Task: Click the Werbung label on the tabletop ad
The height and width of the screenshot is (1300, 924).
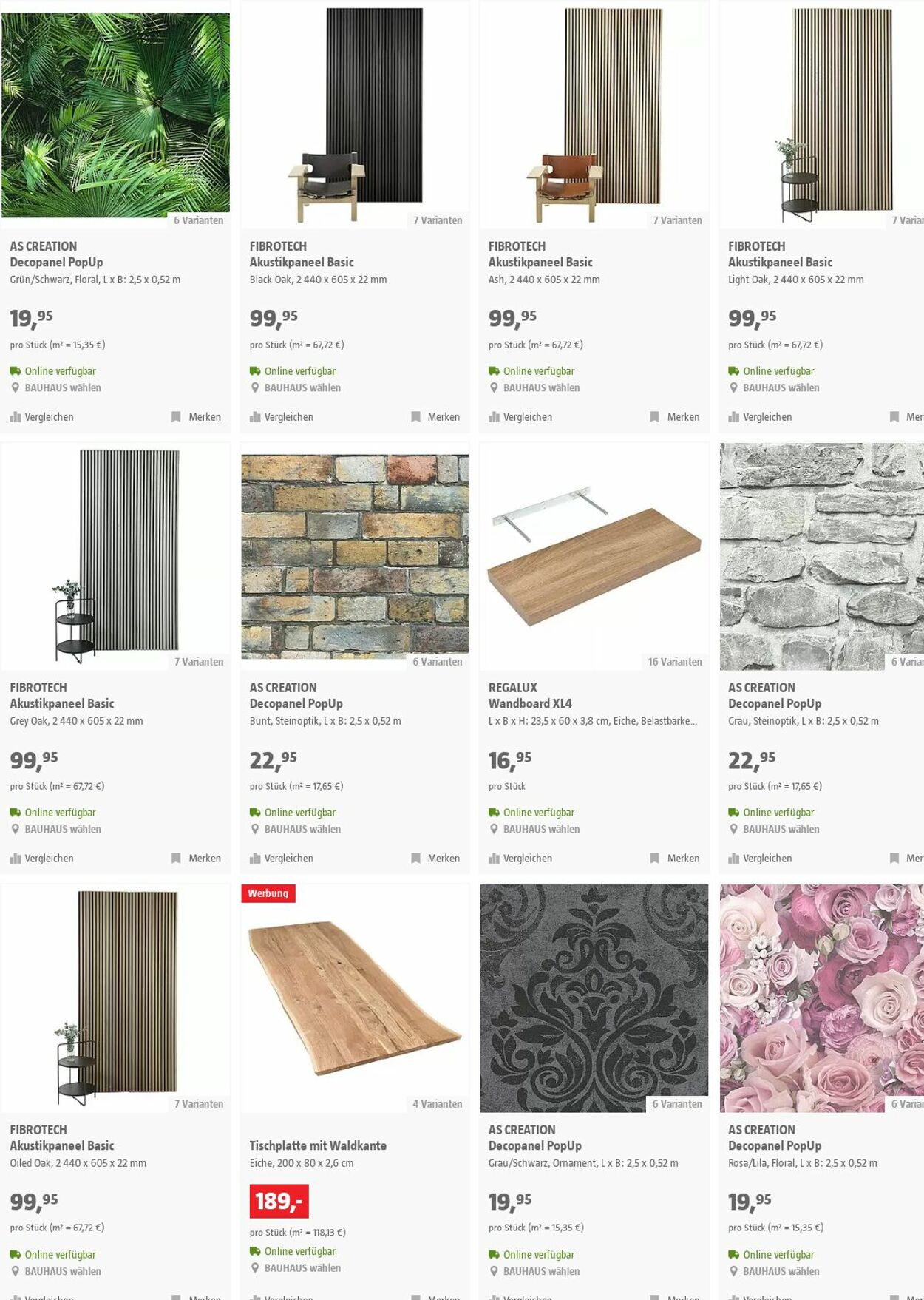Action: tap(268, 893)
